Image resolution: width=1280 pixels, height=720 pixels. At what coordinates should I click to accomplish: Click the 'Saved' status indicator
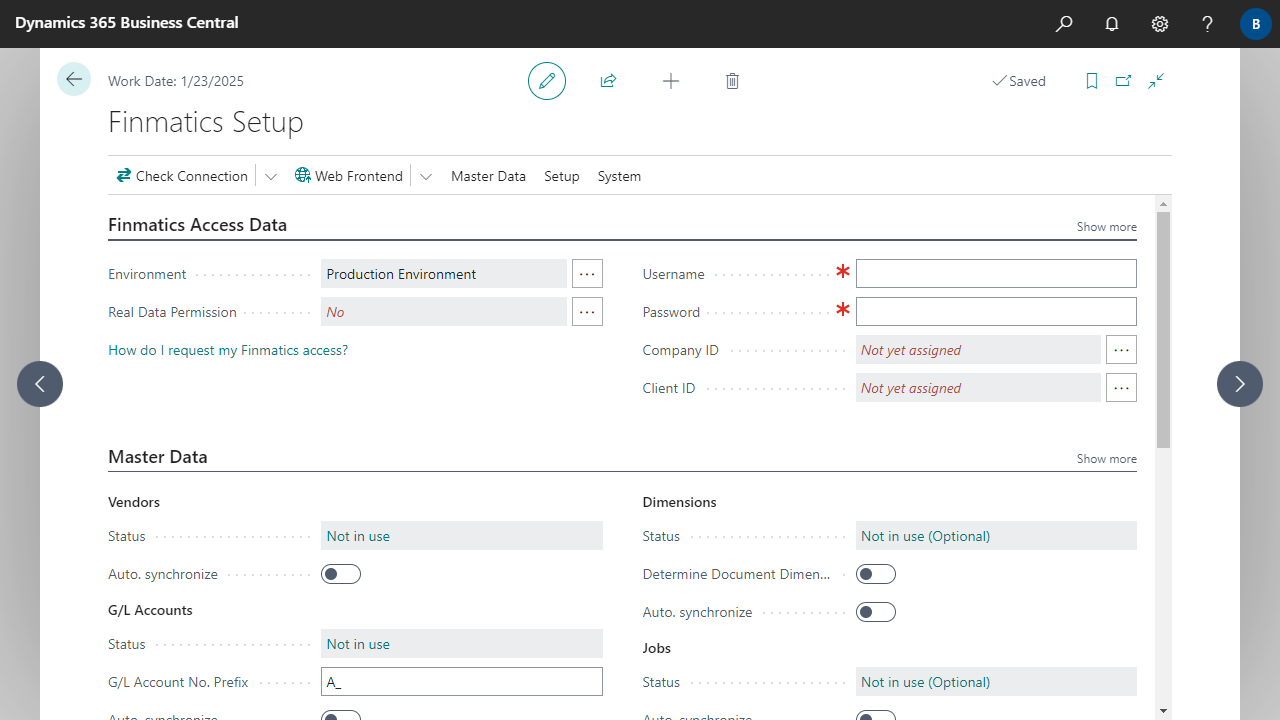(x=1018, y=81)
